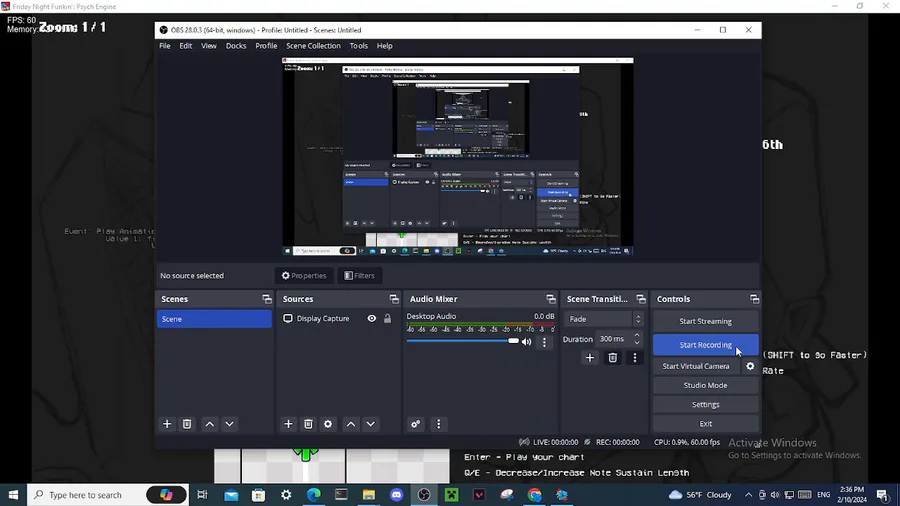Remove scene transition with trash icon

click(612, 358)
